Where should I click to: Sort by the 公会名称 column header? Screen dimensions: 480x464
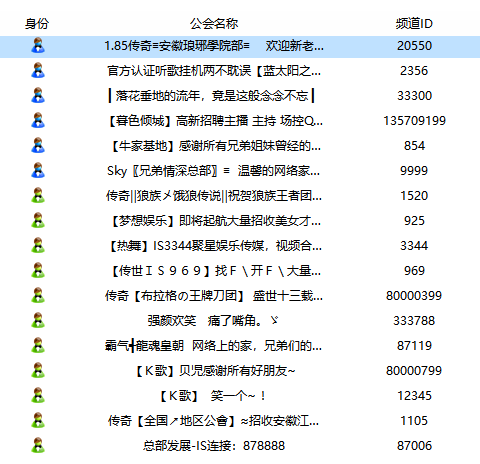point(214,24)
